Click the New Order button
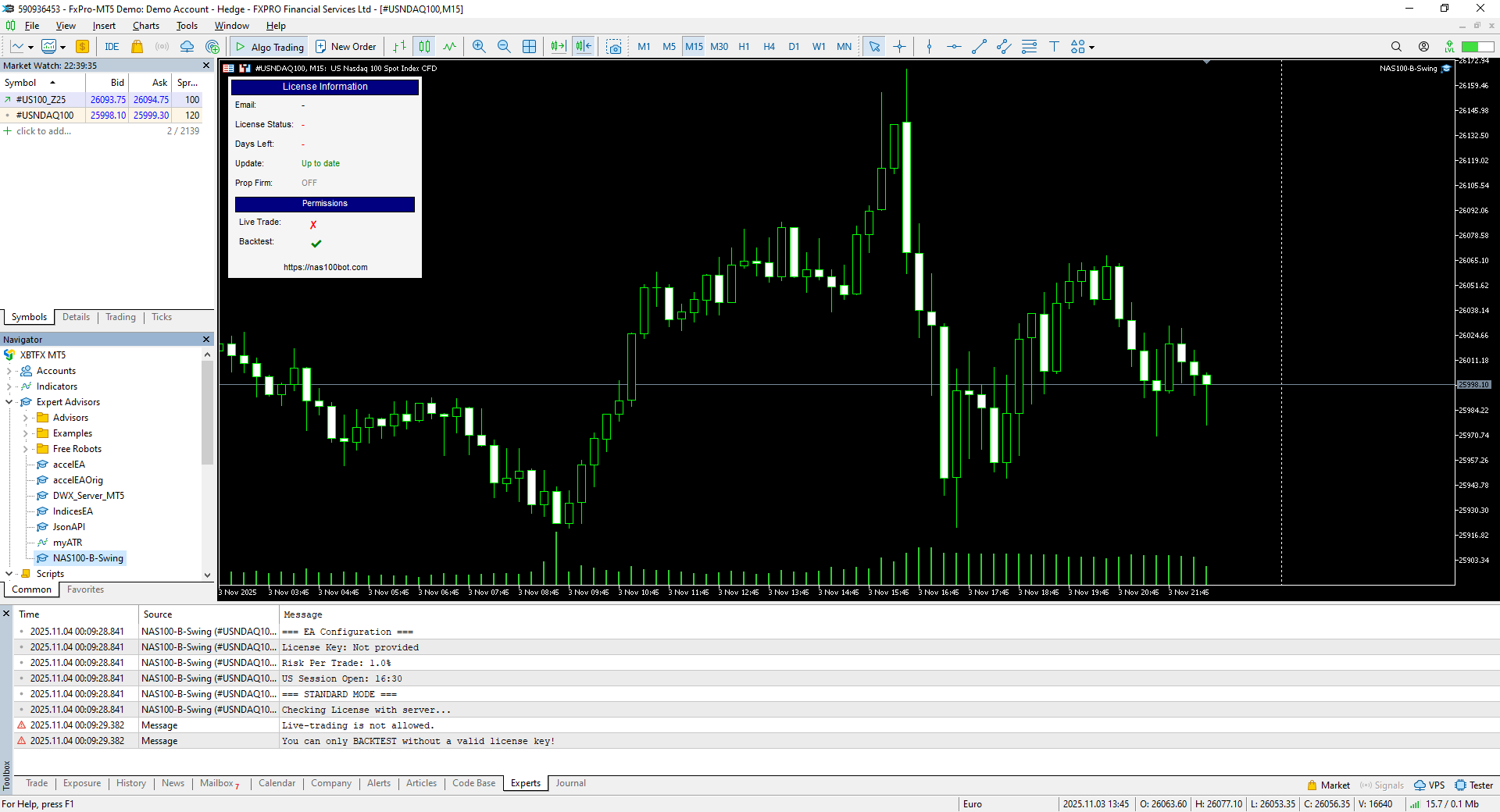The height and width of the screenshot is (812, 1500). click(345, 47)
